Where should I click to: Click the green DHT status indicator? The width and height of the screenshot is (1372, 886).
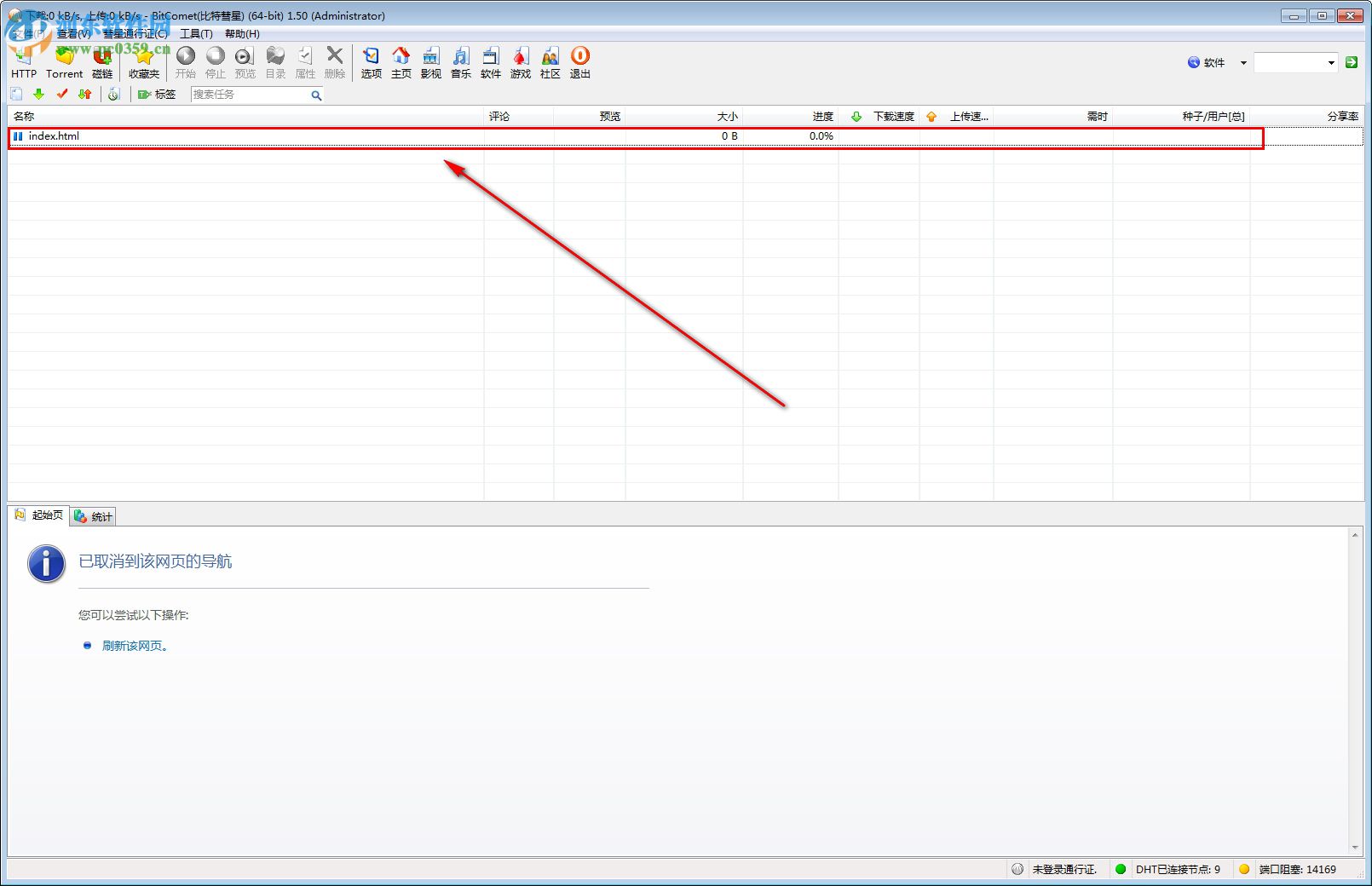coord(1121,869)
